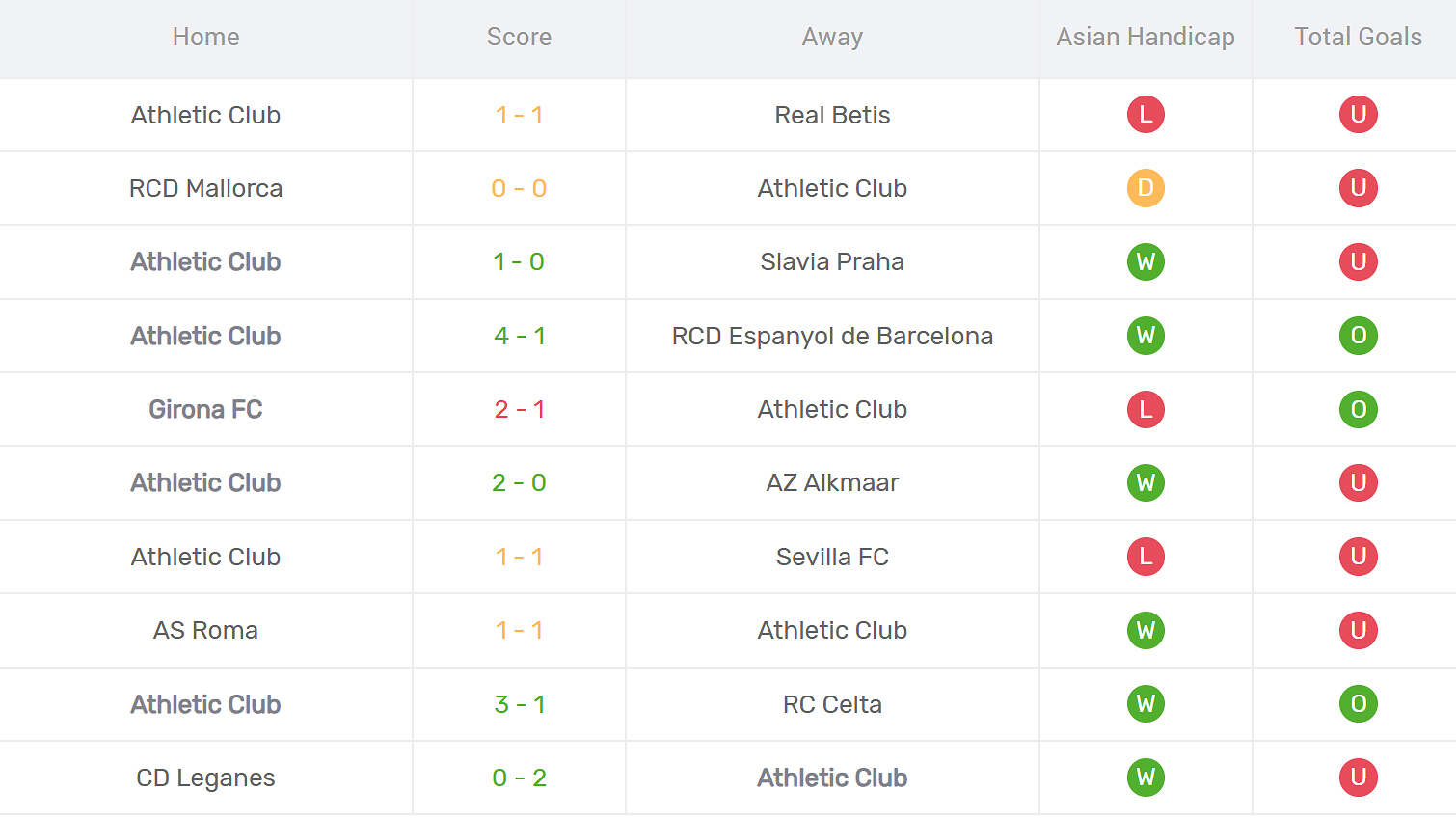Viewport: 1456px width, 819px height.
Task: Click the Asian Handicap column header
Action: click(1146, 37)
